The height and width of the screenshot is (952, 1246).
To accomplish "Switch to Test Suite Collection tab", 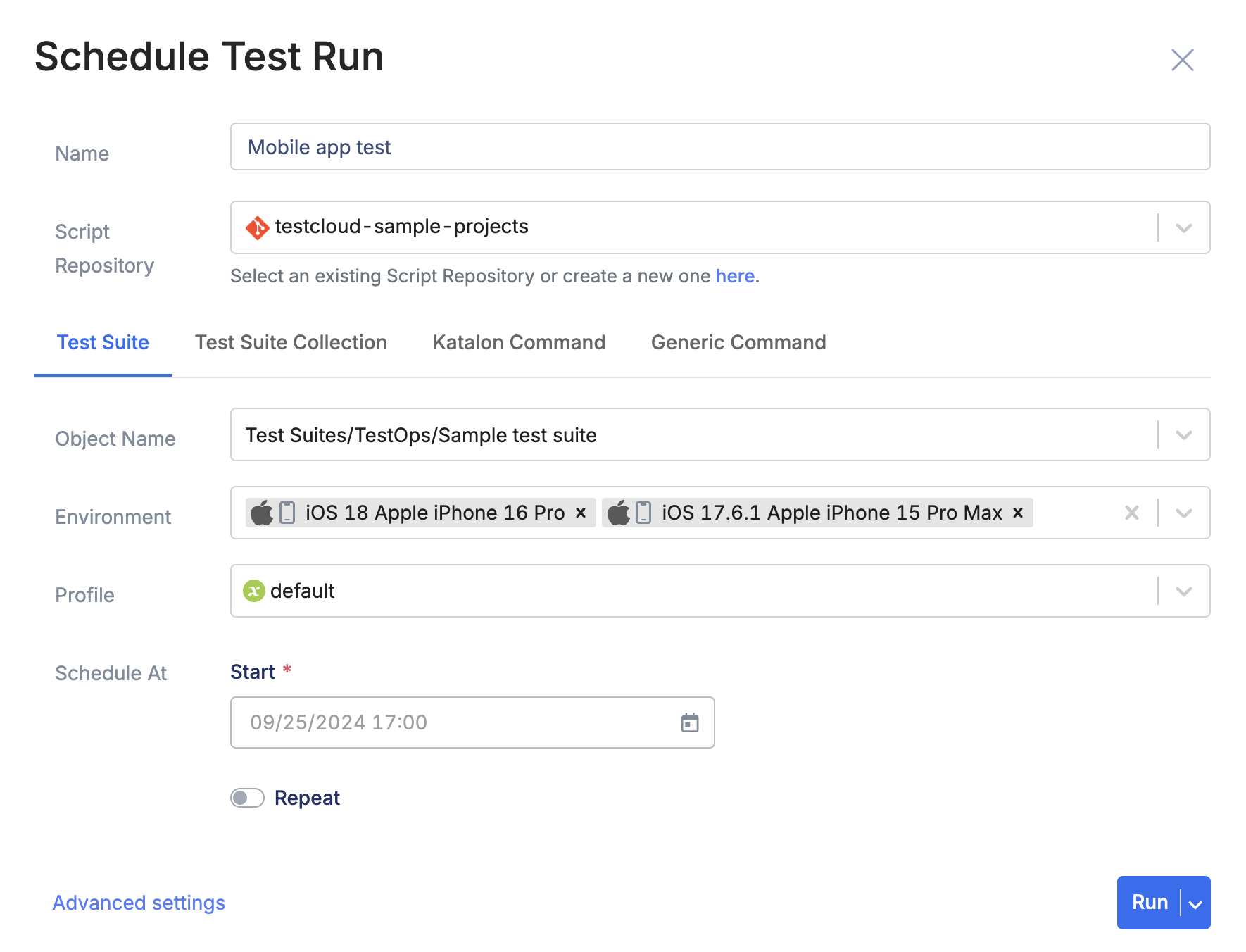I will pos(291,342).
